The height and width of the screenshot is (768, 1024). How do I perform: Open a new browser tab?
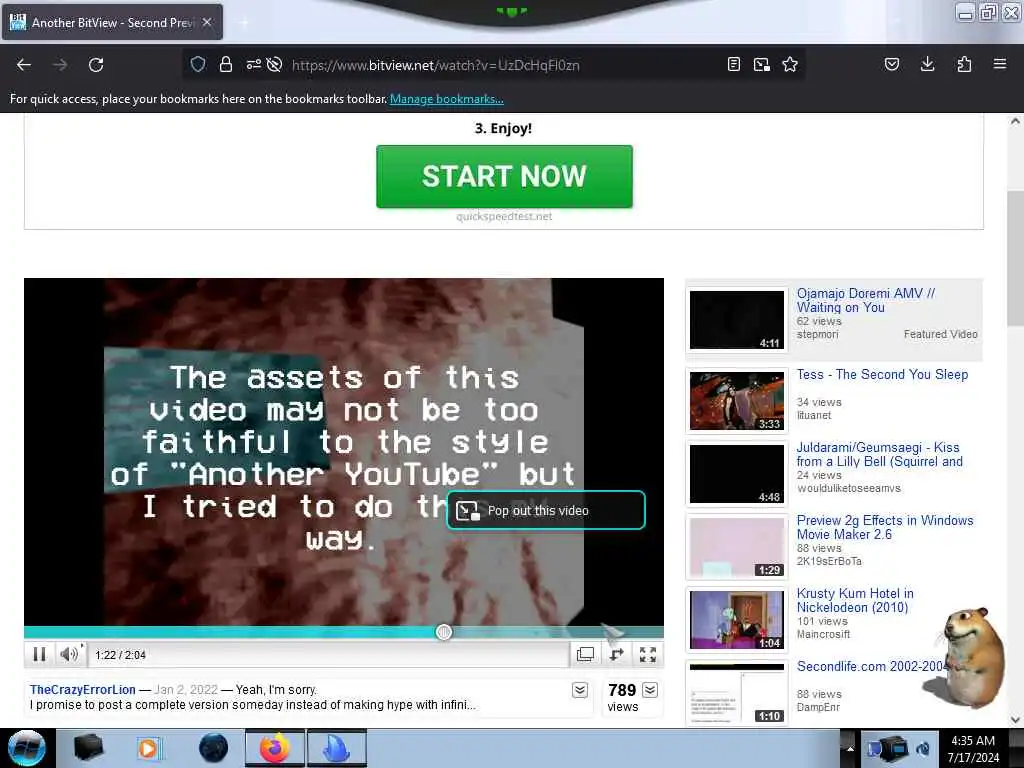pos(244,22)
